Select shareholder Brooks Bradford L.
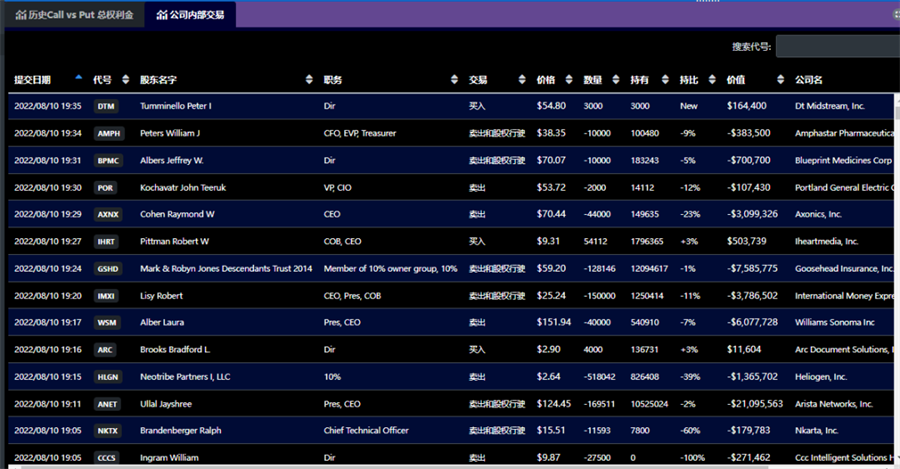Viewport: 900px width, 469px height. tap(175, 350)
